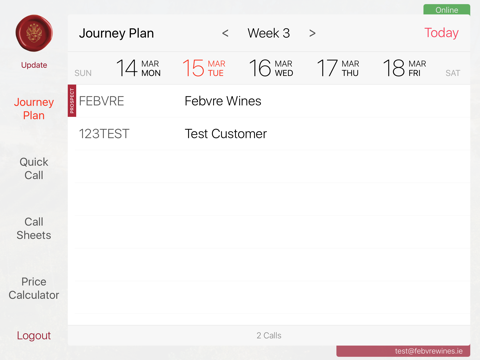Go to Call Sheets section

[x=34, y=229]
